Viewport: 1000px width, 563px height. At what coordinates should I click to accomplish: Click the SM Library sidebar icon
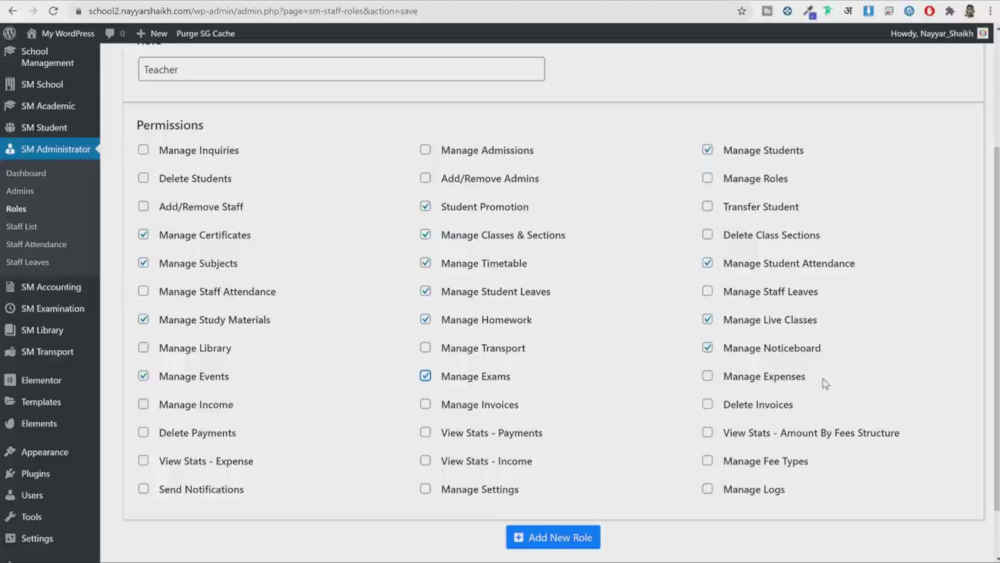tap(10, 330)
